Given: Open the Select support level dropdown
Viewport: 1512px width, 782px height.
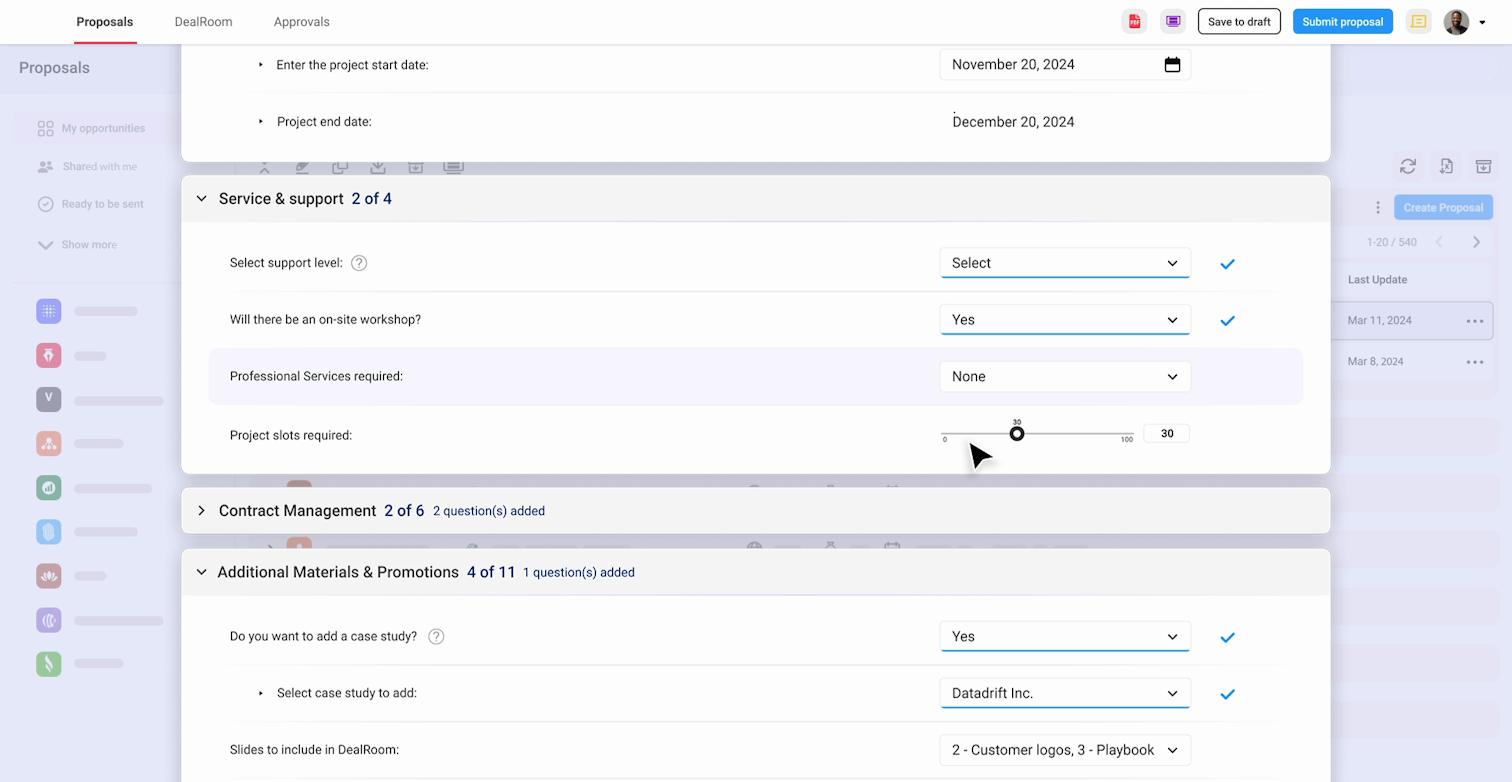Looking at the screenshot, I should [1064, 263].
